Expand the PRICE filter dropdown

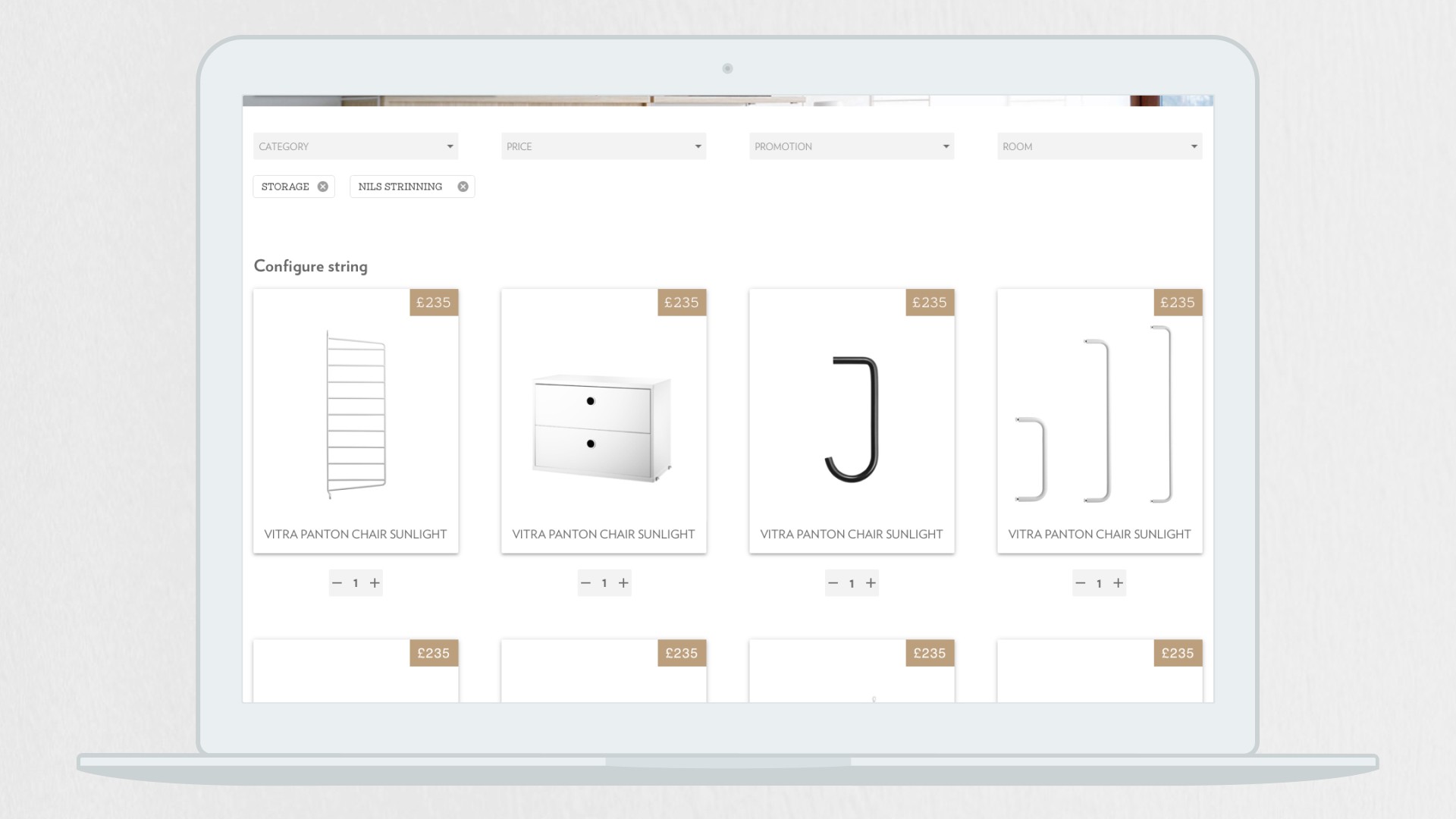pos(604,146)
